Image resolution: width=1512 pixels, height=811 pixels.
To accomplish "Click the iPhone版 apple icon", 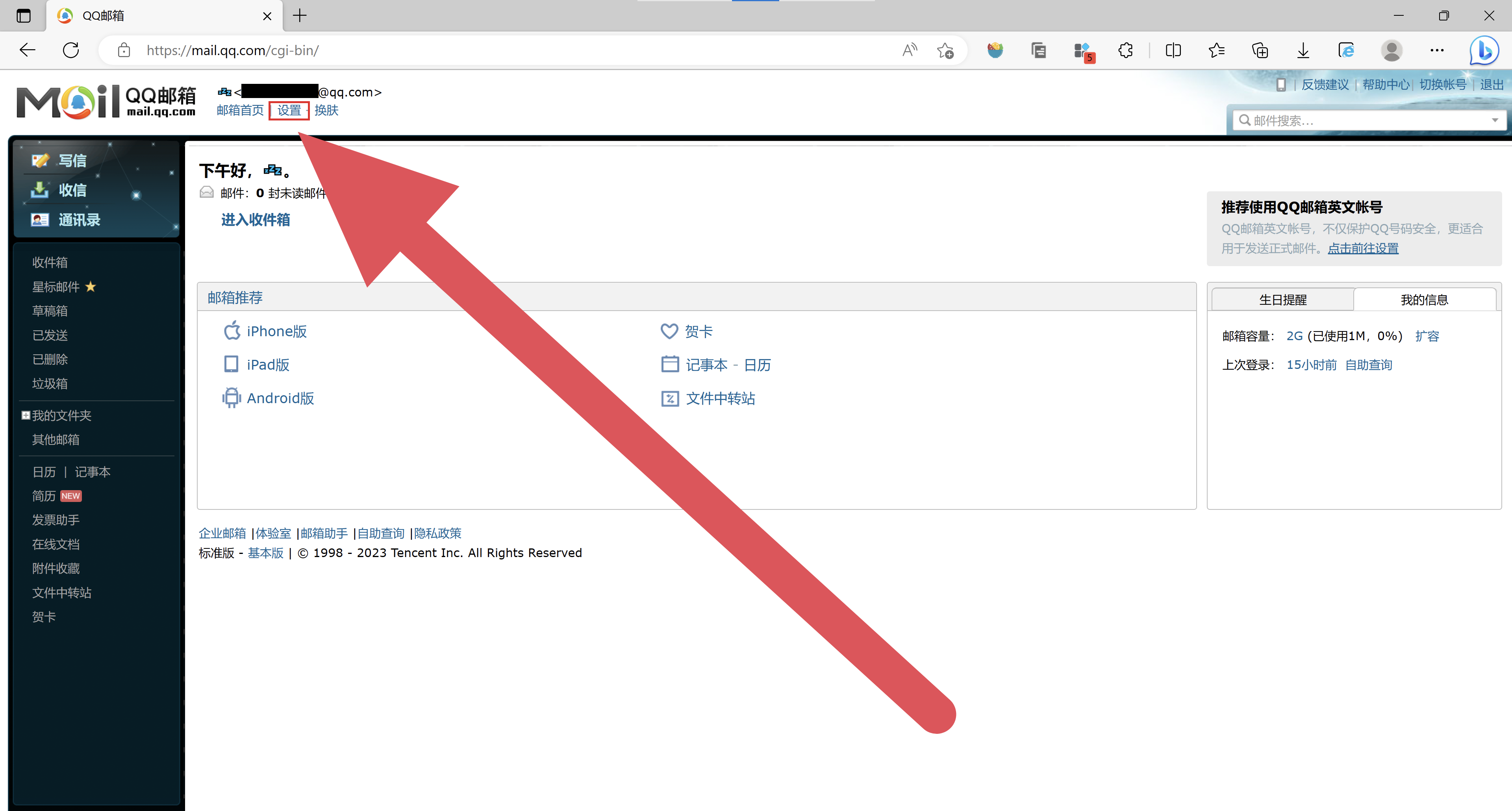I will coord(232,331).
